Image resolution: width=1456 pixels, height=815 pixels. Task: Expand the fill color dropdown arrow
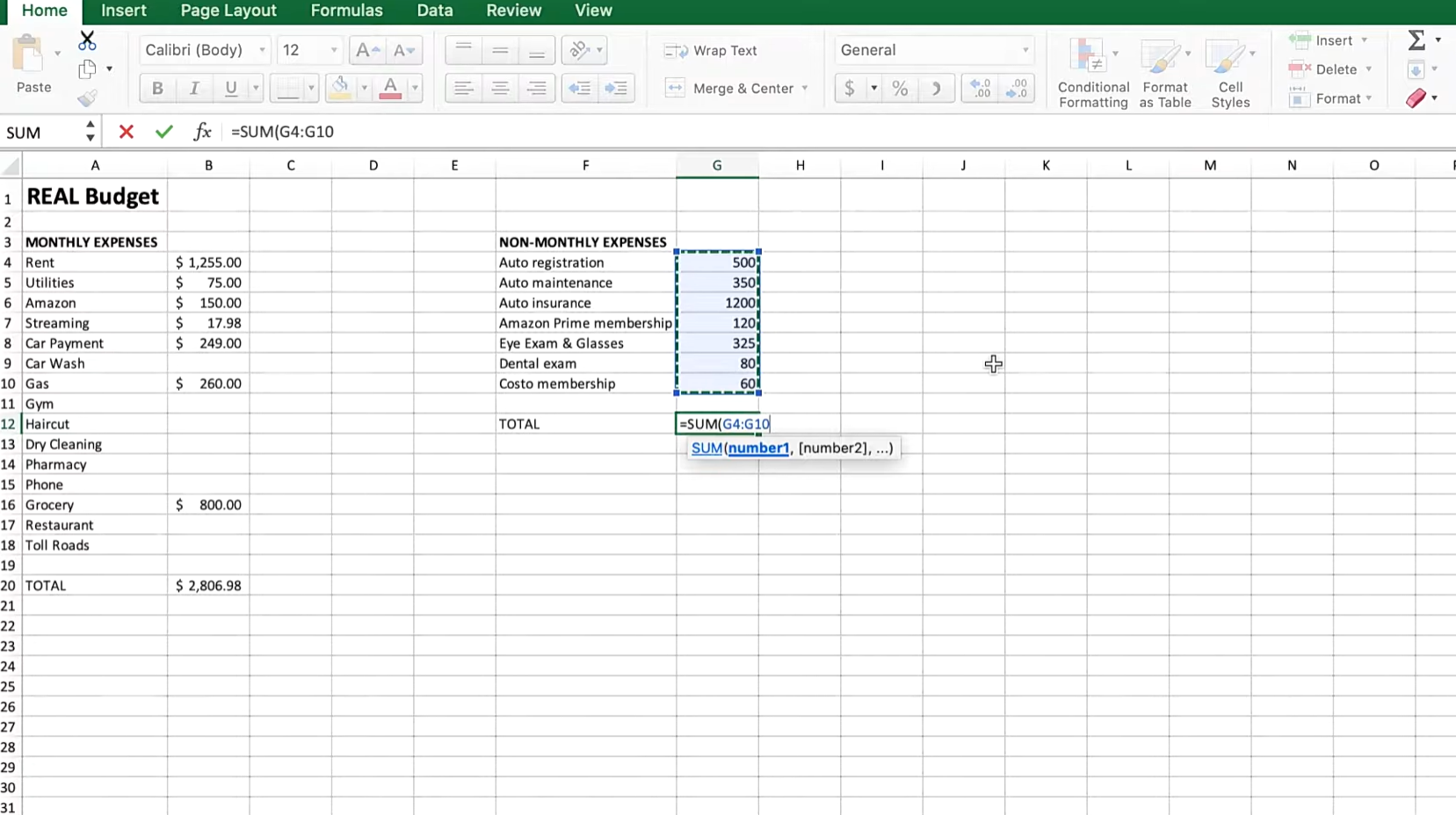pos(364,88)
